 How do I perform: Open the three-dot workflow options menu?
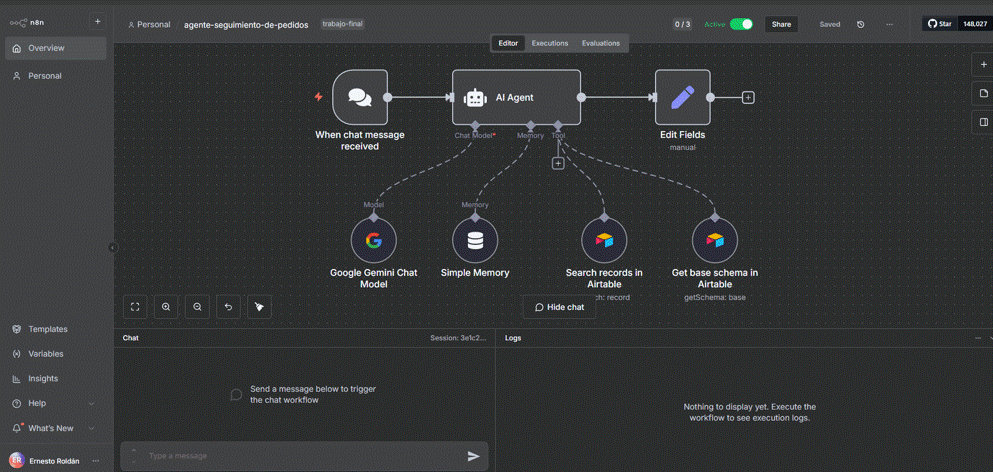click(x=889, y=24)
